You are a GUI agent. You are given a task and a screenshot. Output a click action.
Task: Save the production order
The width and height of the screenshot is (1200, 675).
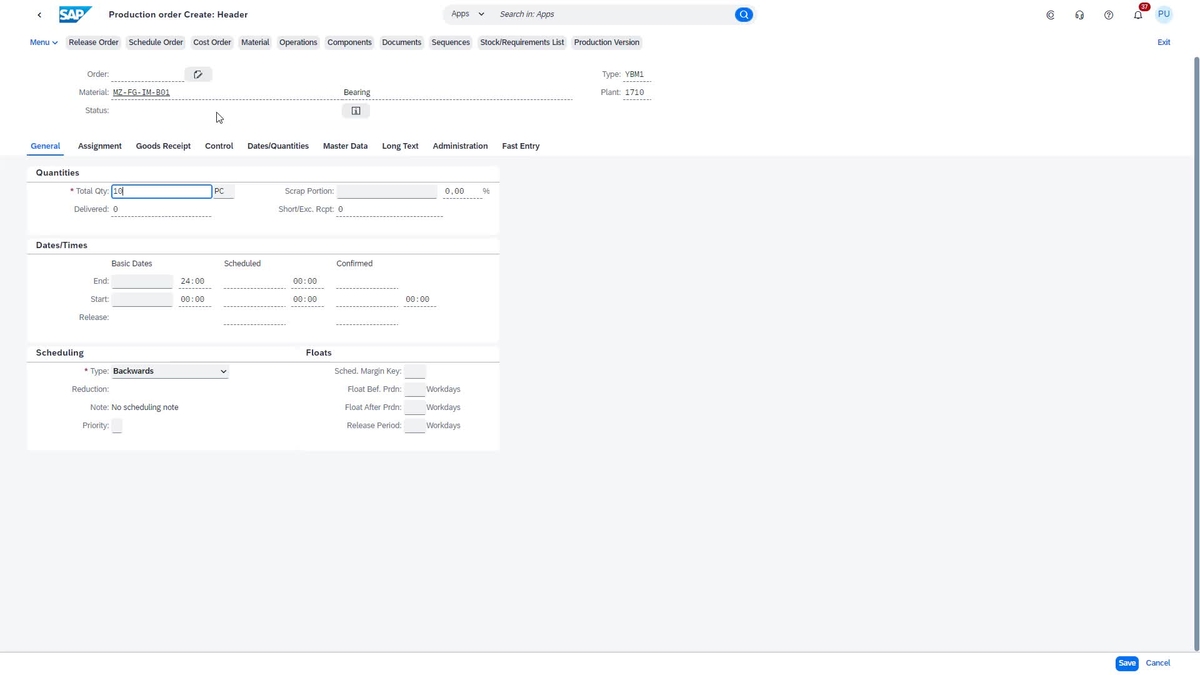pos(1126,662)
